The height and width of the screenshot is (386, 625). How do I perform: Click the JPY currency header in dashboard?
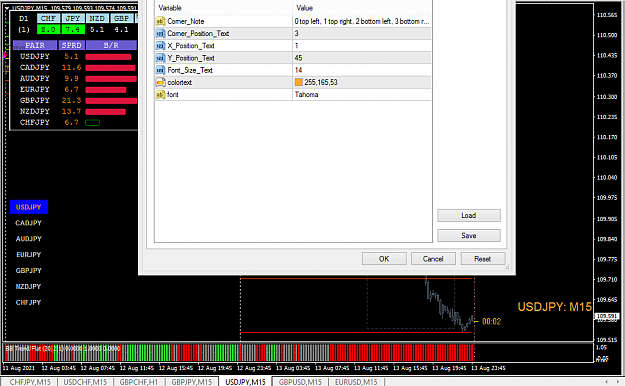coord(73,18)
